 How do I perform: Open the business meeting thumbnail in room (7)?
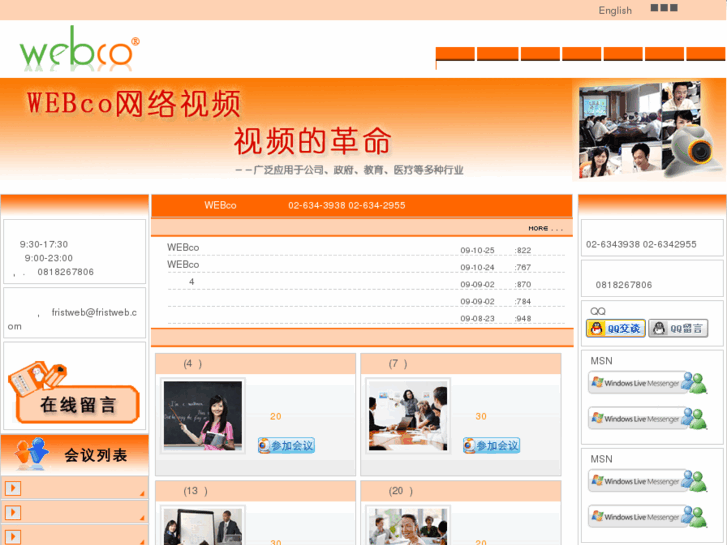click(x=408, y=416)
